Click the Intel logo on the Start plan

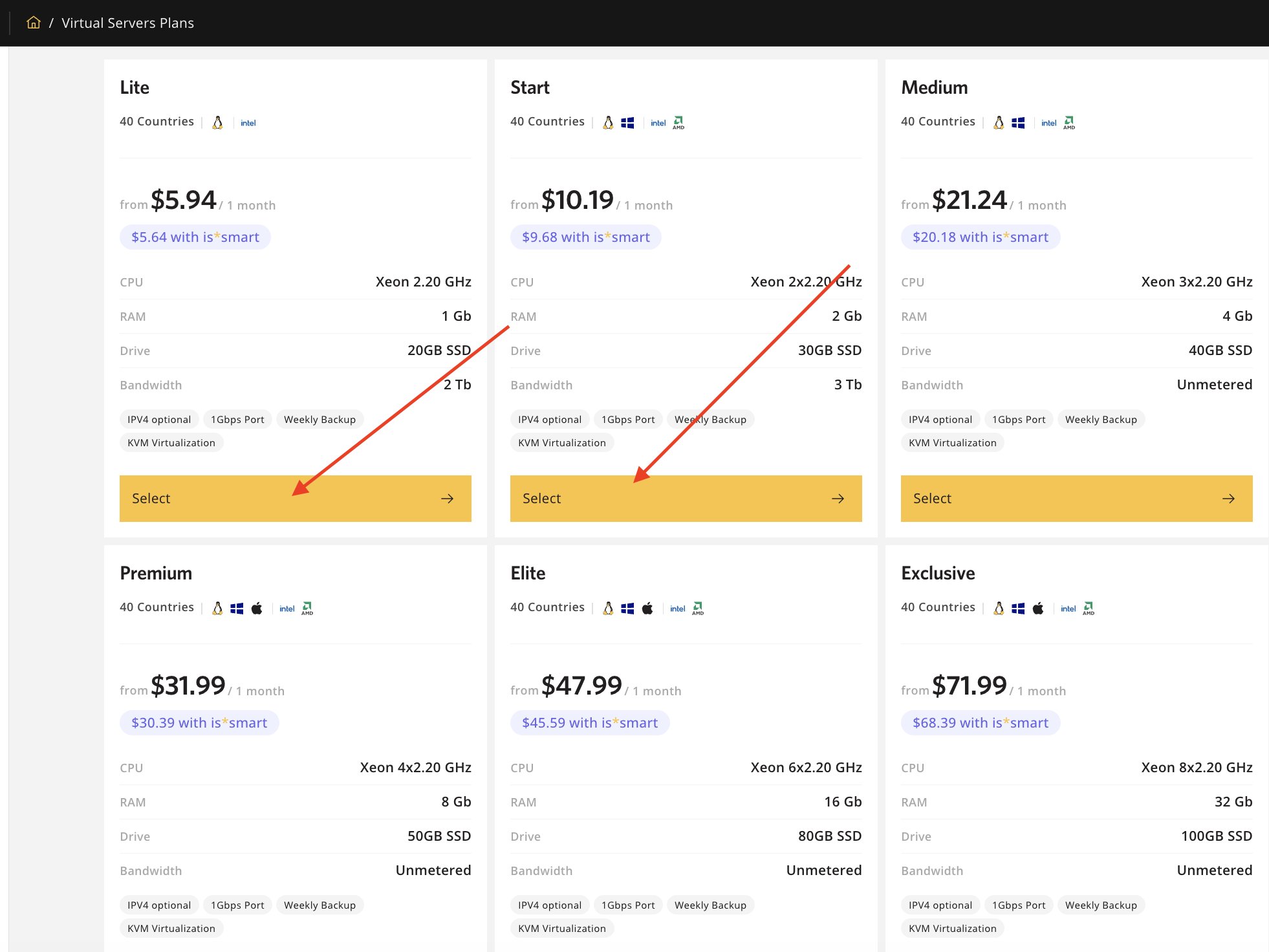[x=658, y=123]
